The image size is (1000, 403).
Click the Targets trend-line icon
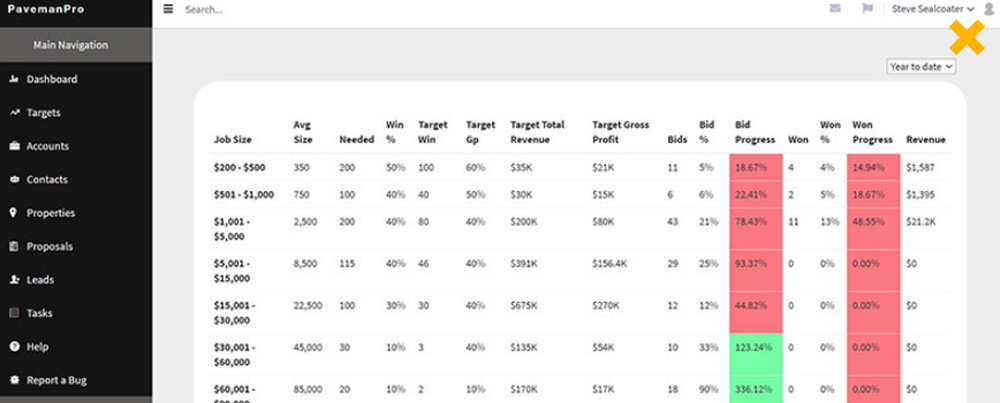coord(14,113)
